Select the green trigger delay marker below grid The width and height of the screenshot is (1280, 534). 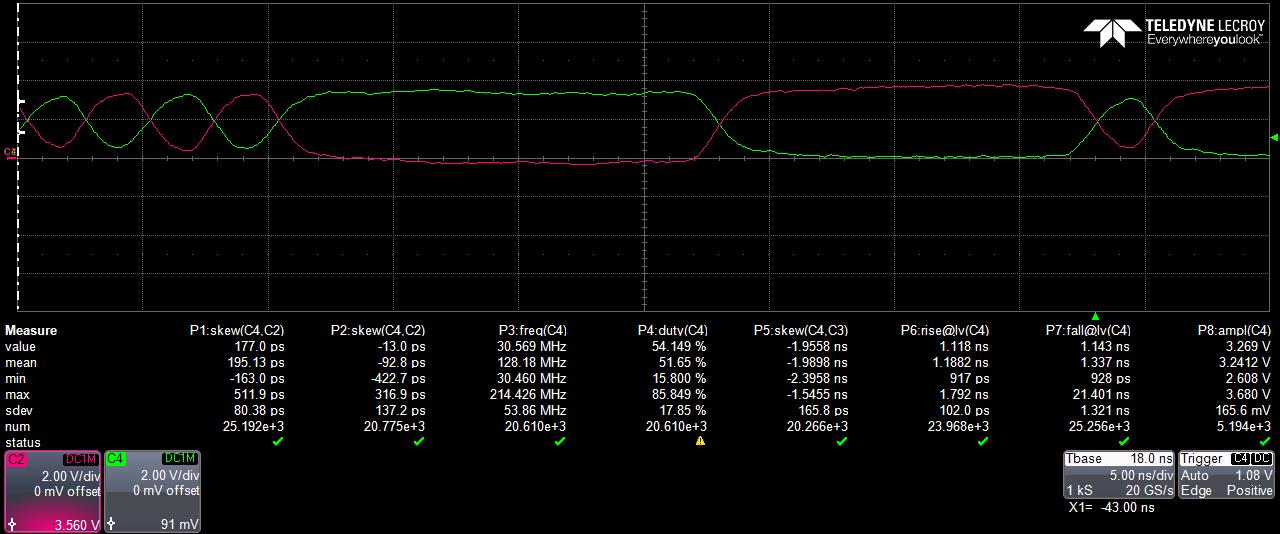click(1095, 316)
